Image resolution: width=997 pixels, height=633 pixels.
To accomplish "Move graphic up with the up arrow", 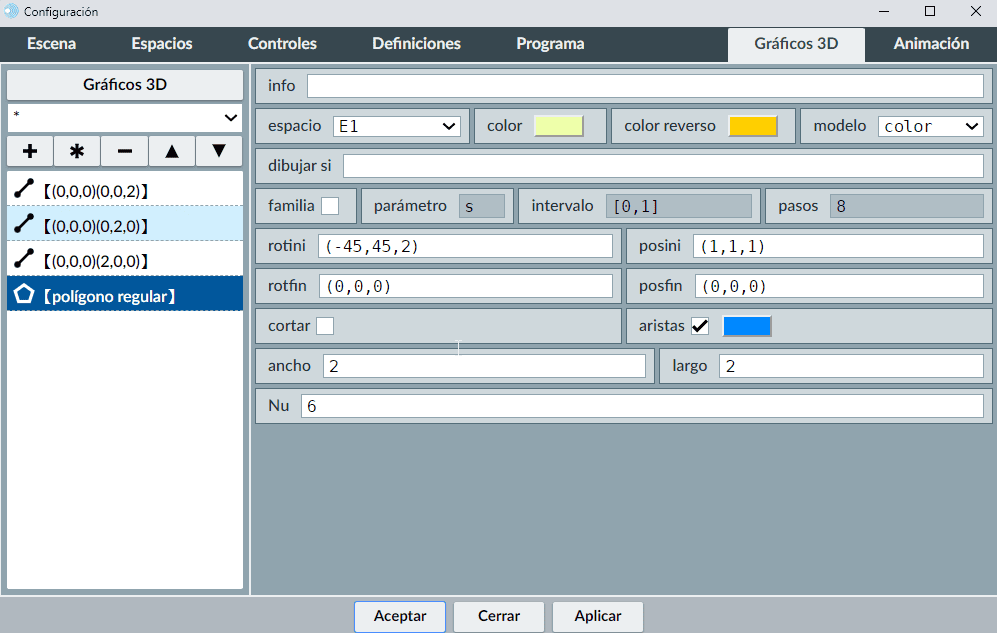I will click(x=172, y=151).
